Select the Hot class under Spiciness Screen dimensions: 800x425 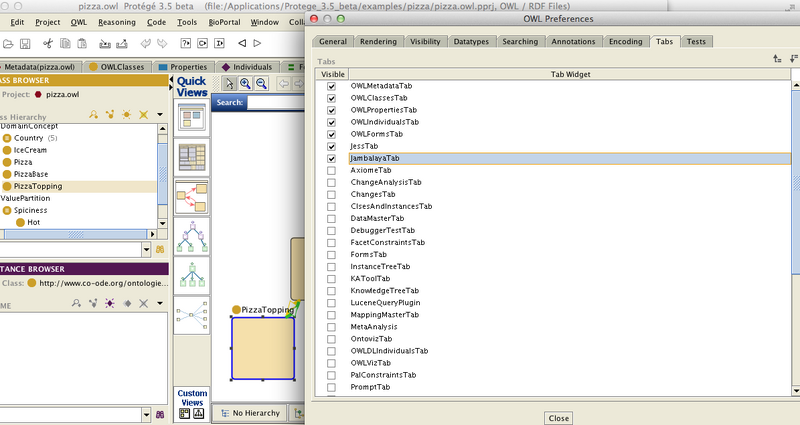pyautogui.click(x=34, y=222)
